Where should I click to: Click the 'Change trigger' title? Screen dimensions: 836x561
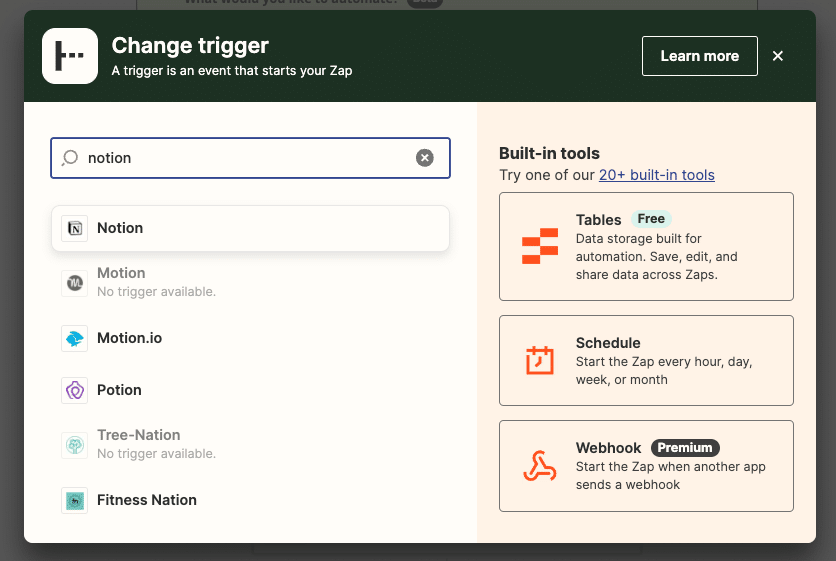[x=190, y=45]
